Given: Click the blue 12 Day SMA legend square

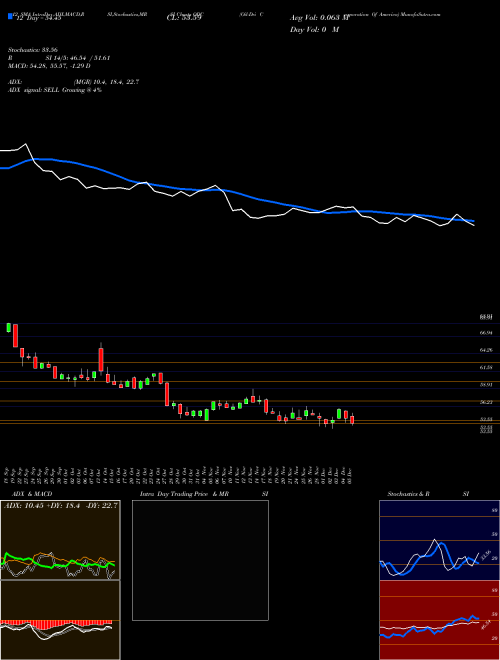Looking at the screenshot, I should 11,17.
